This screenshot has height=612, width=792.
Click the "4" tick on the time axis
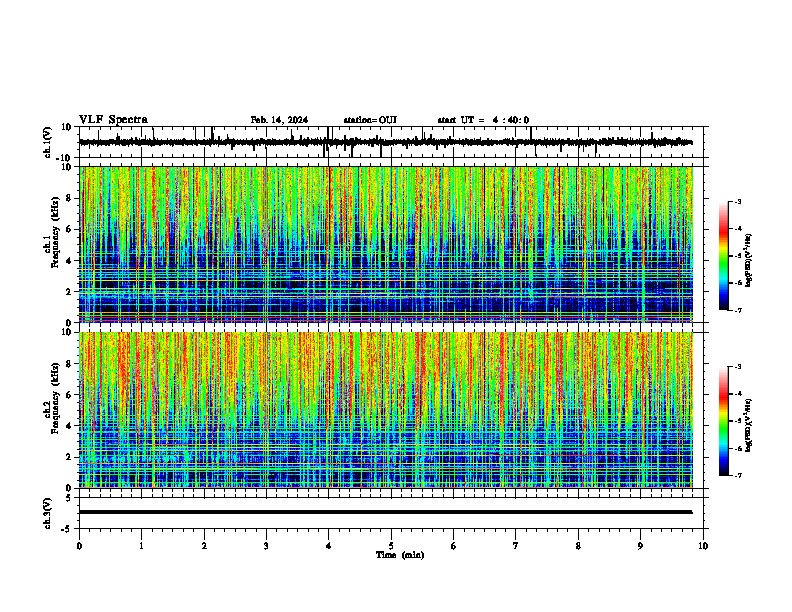tap(329, 546)
